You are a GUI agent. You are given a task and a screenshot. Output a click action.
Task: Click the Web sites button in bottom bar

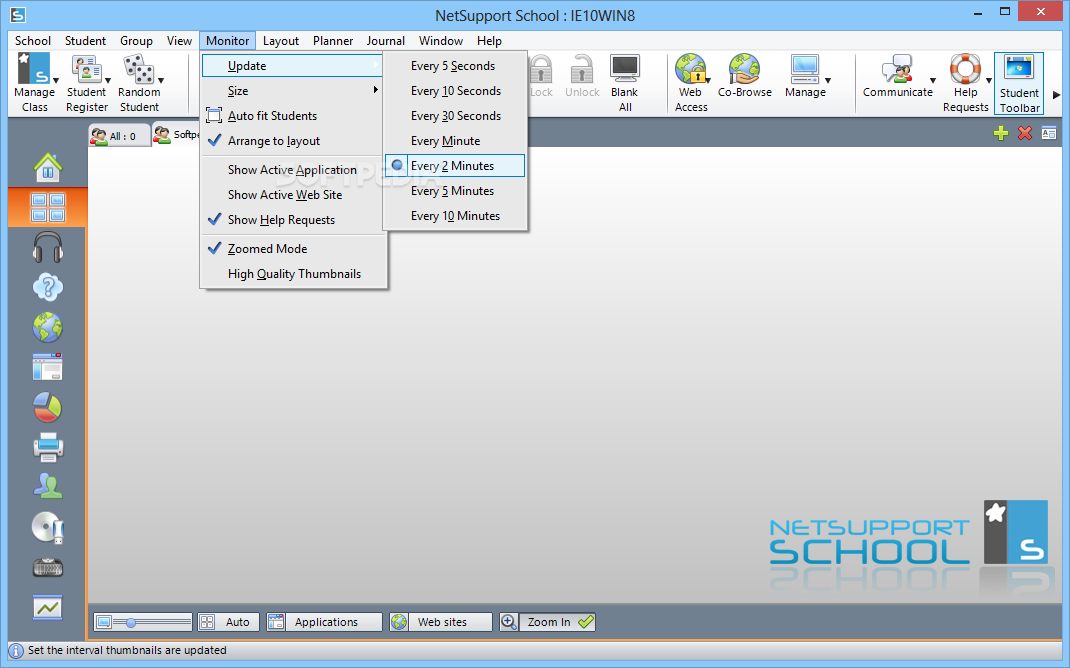(x=440, y=622)
